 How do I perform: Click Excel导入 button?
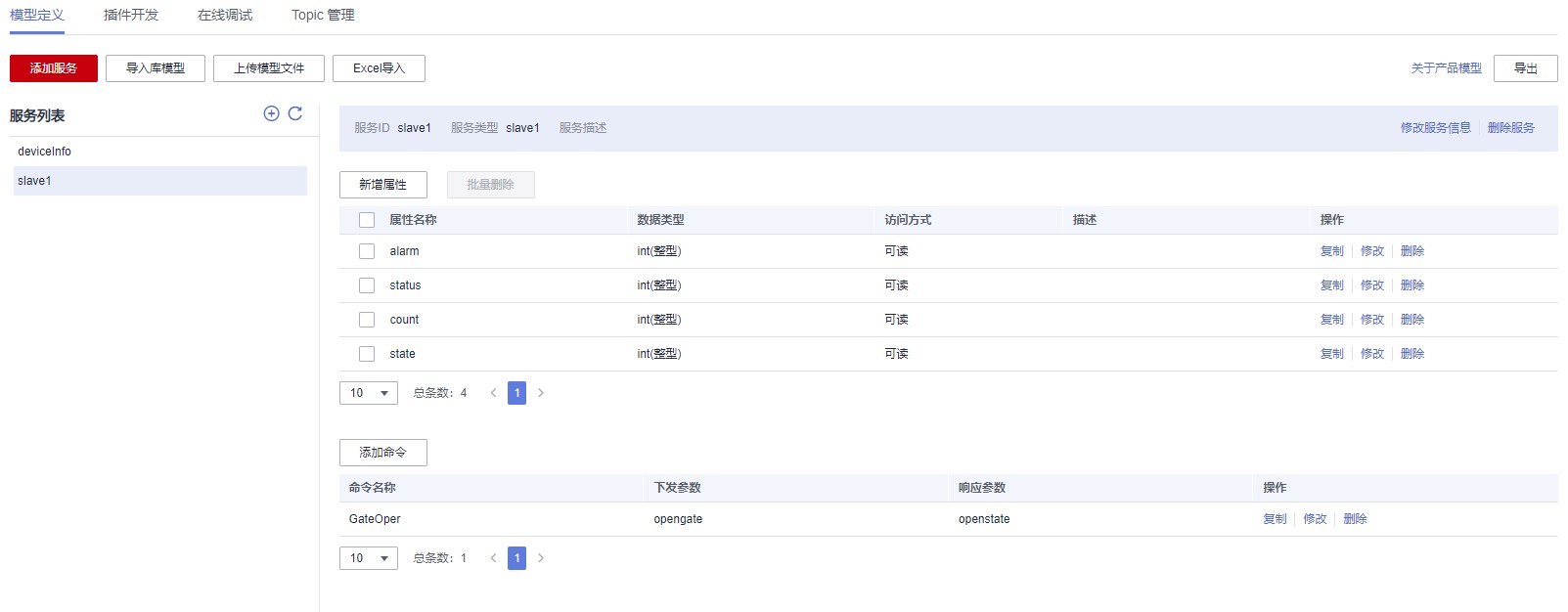(379, 68)
